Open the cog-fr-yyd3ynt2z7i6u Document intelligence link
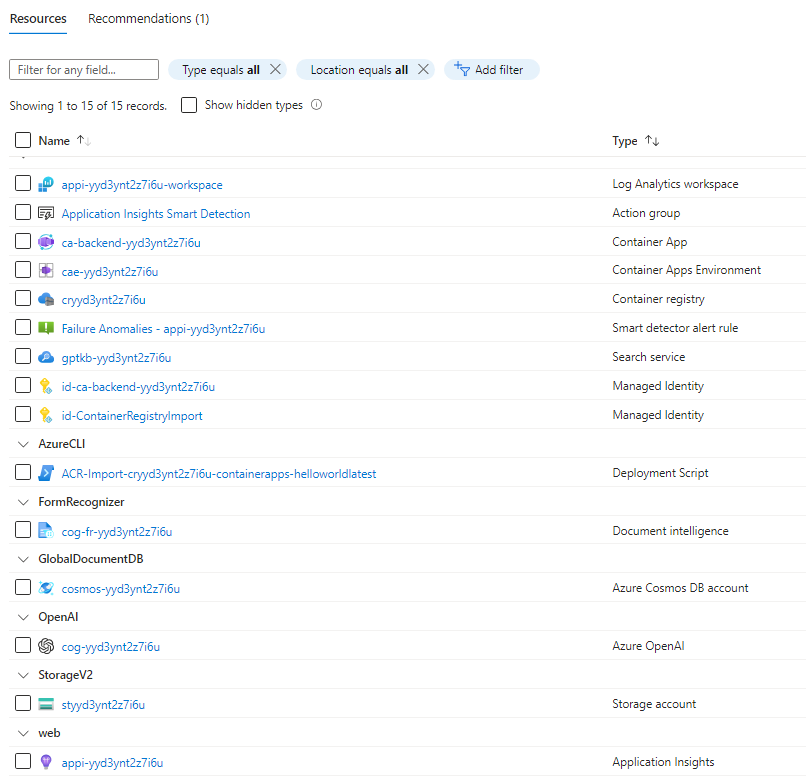 click(117, 532)
